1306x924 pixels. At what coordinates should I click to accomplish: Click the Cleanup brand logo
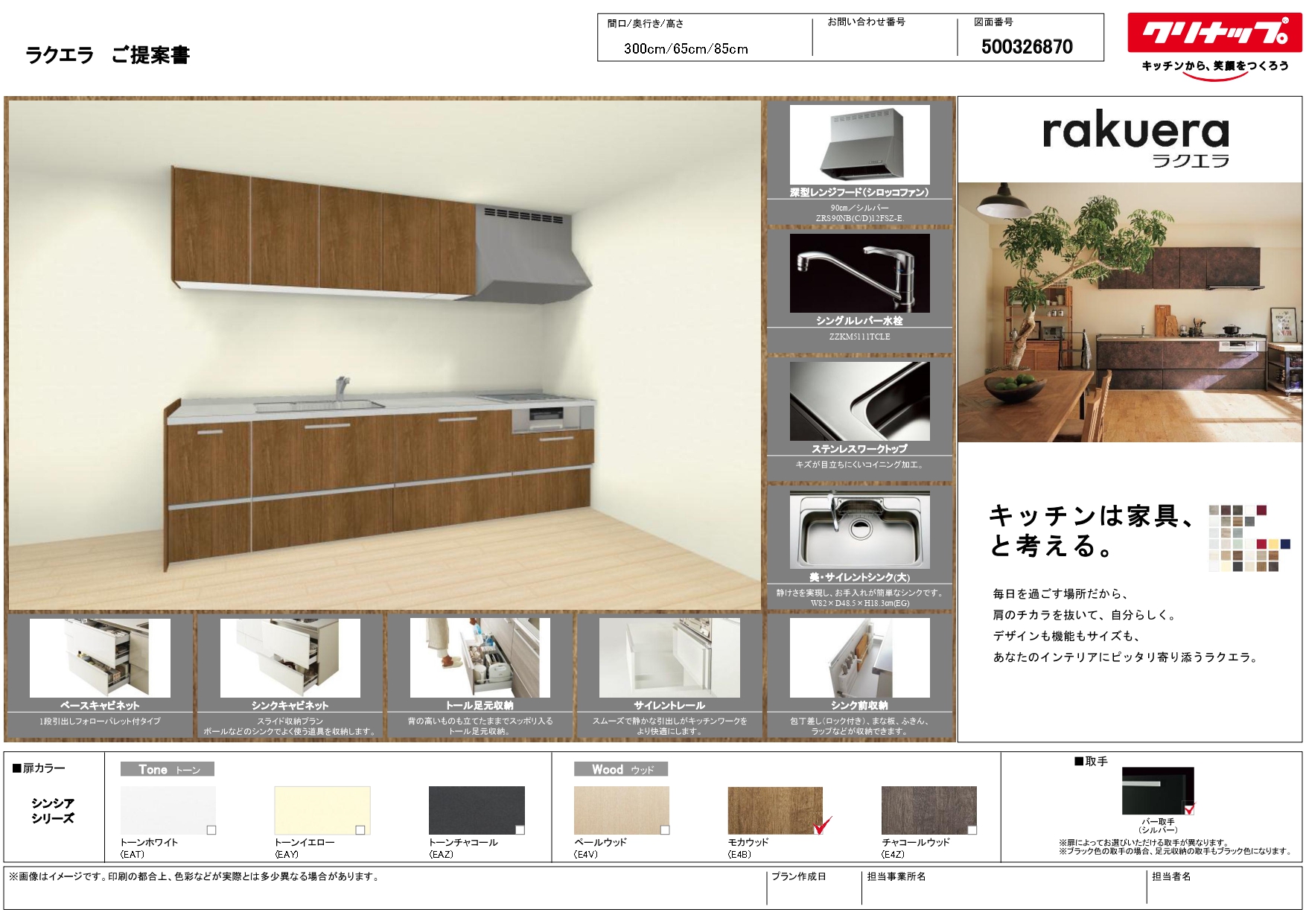pyautogui.click(x=1214, y=34)
